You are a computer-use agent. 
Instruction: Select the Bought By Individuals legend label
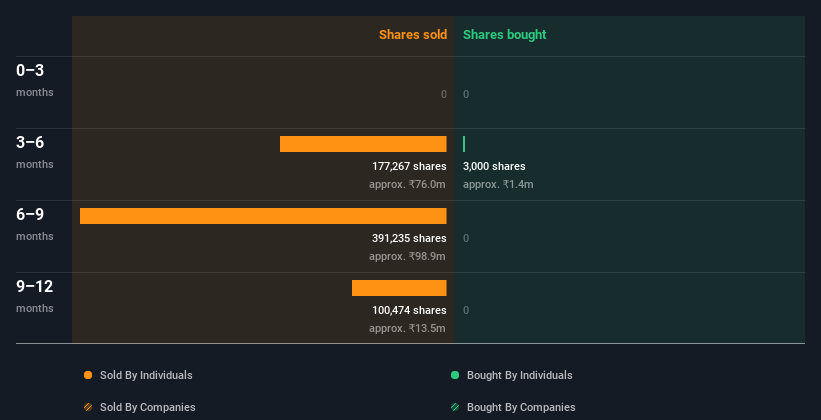point(519,375)
